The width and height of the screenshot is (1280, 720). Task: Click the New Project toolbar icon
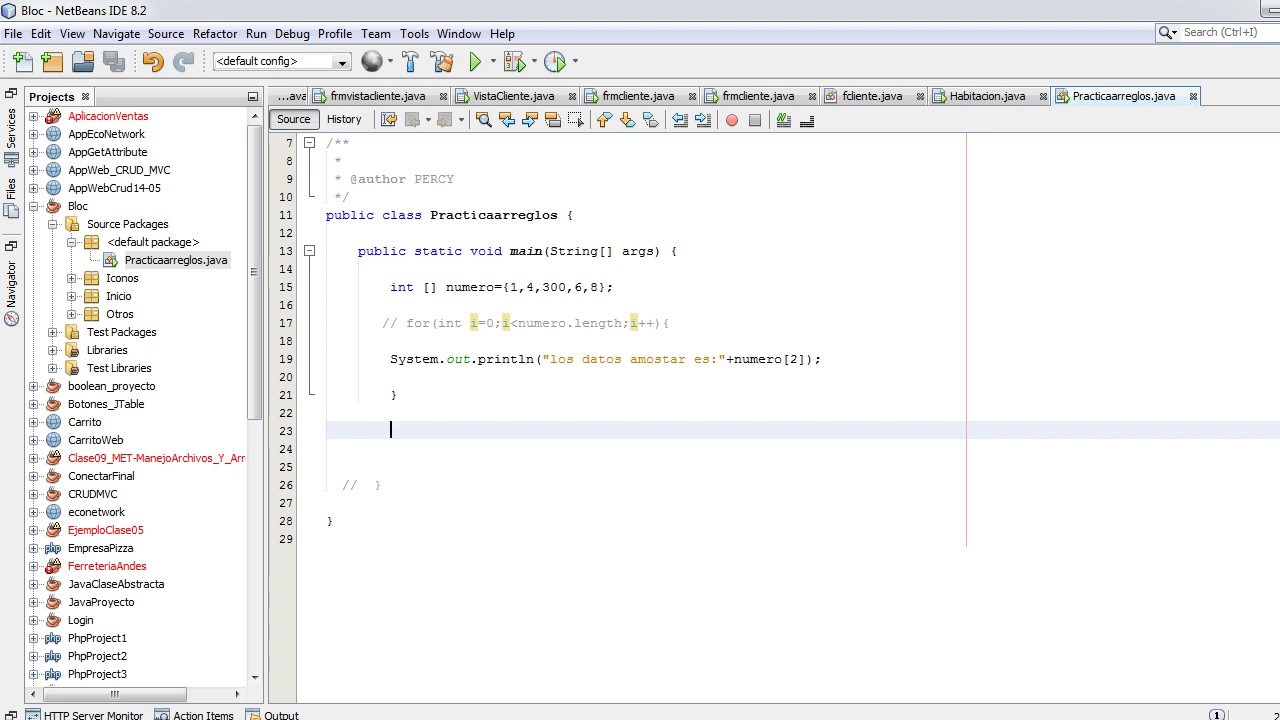pyautogui.click(x=52, y=62)
